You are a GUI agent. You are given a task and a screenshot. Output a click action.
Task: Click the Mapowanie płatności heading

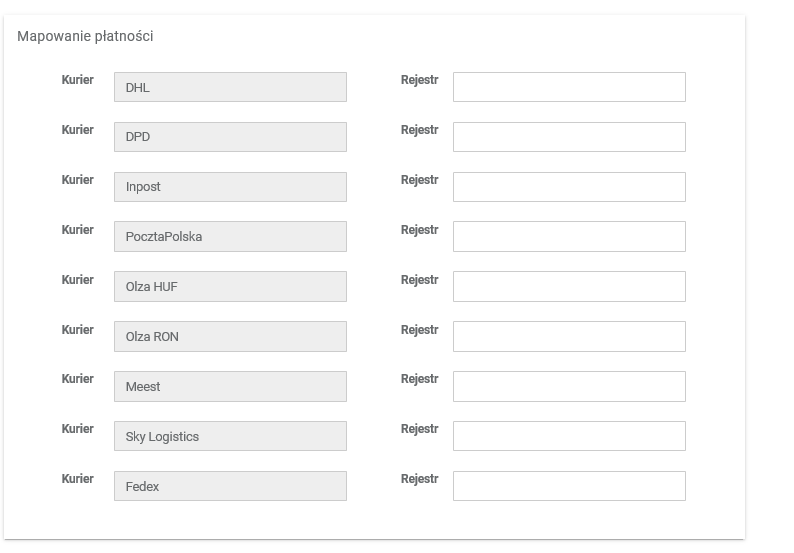(85, 37)
